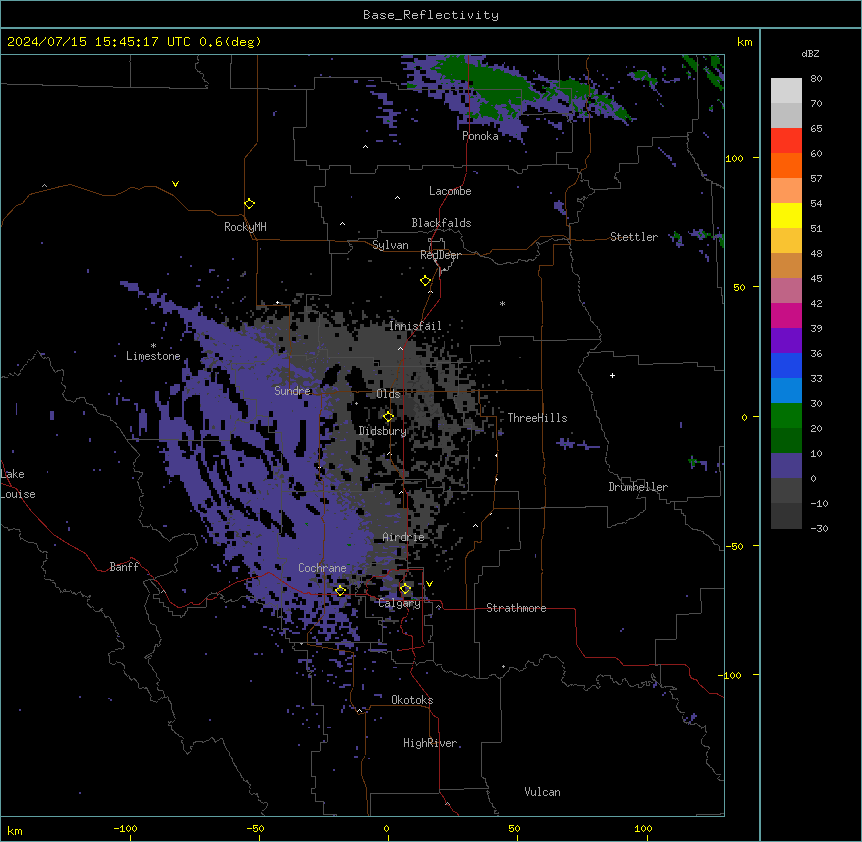Click the white plus marker north of Drumheller
Image resolution: width=862 pixels, height=842 pixels.
(612, 375)
